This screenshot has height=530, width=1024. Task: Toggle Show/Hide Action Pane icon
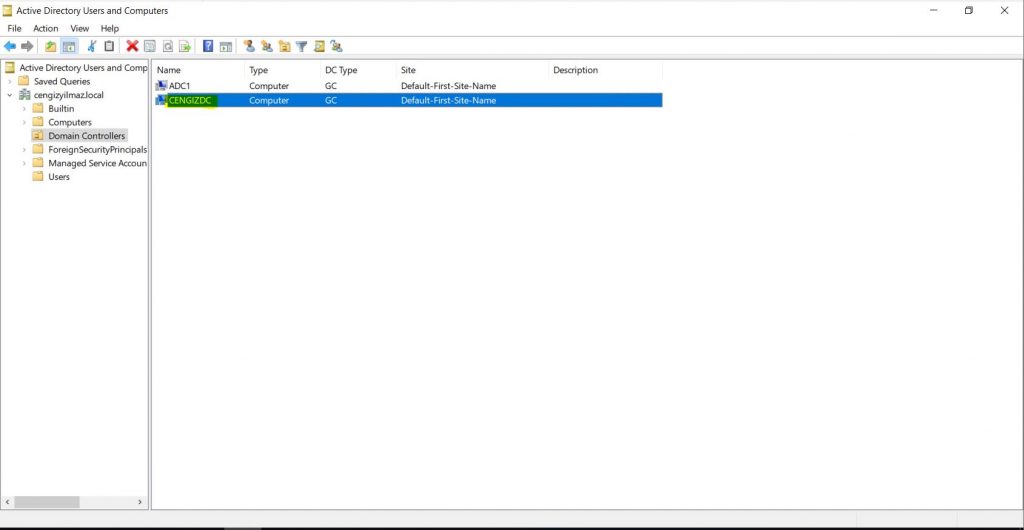coord(225,46)
